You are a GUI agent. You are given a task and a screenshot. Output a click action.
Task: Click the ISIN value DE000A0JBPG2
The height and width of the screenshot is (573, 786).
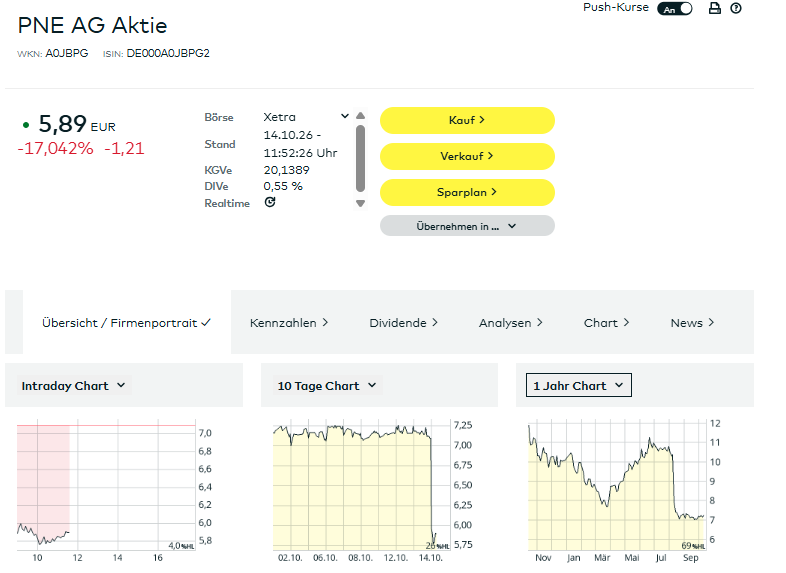coord(168,53)
